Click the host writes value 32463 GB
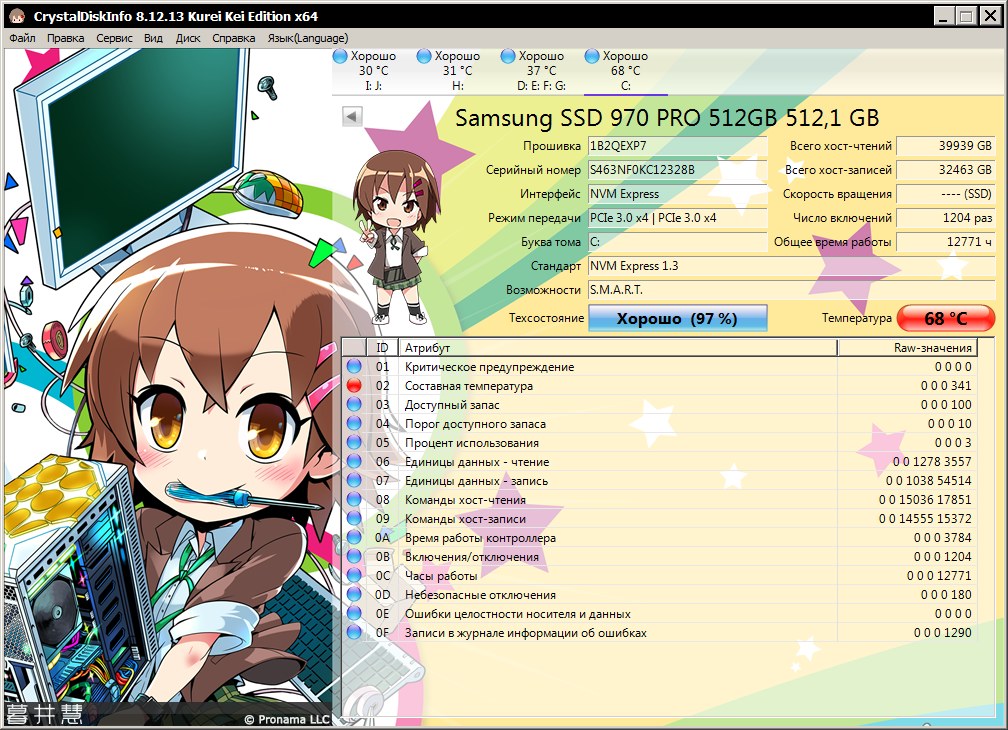 tap(946, 170)
